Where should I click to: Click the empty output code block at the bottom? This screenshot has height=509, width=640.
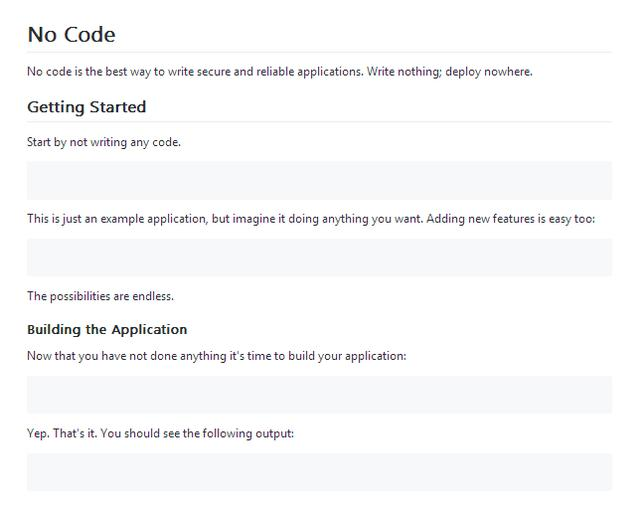[319, 471]
